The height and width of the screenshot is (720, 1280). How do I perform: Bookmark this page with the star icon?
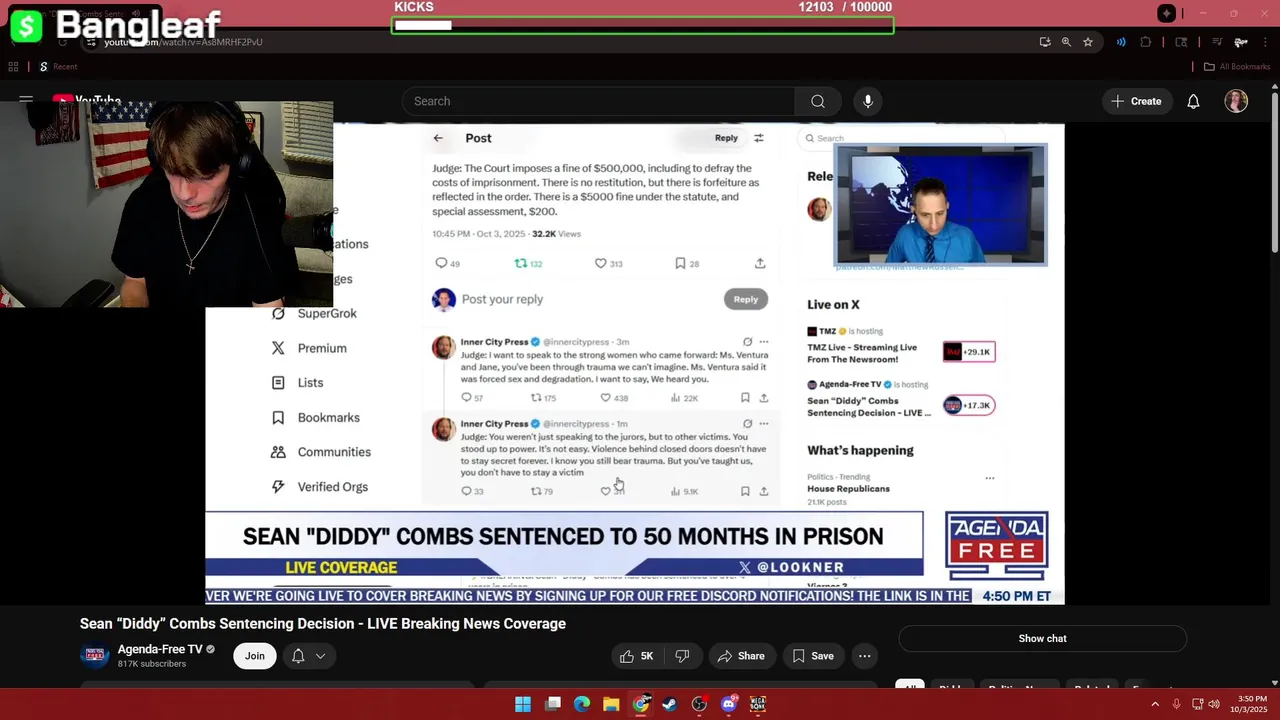tap(1088, 42)
